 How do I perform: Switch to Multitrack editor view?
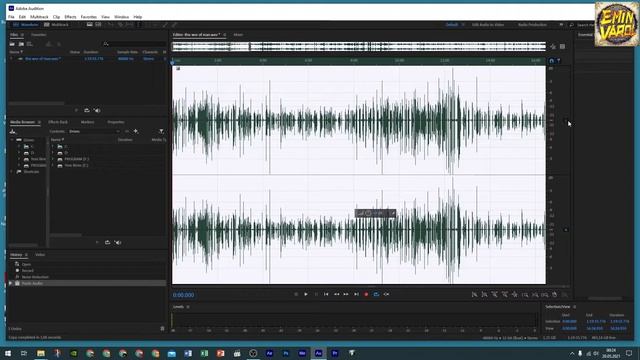point(56,25)
